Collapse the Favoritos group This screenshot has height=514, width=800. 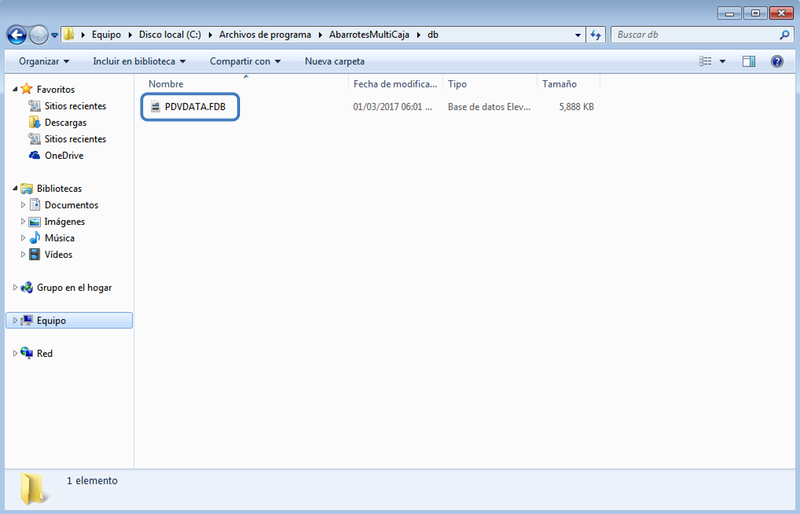click(15, 89)
